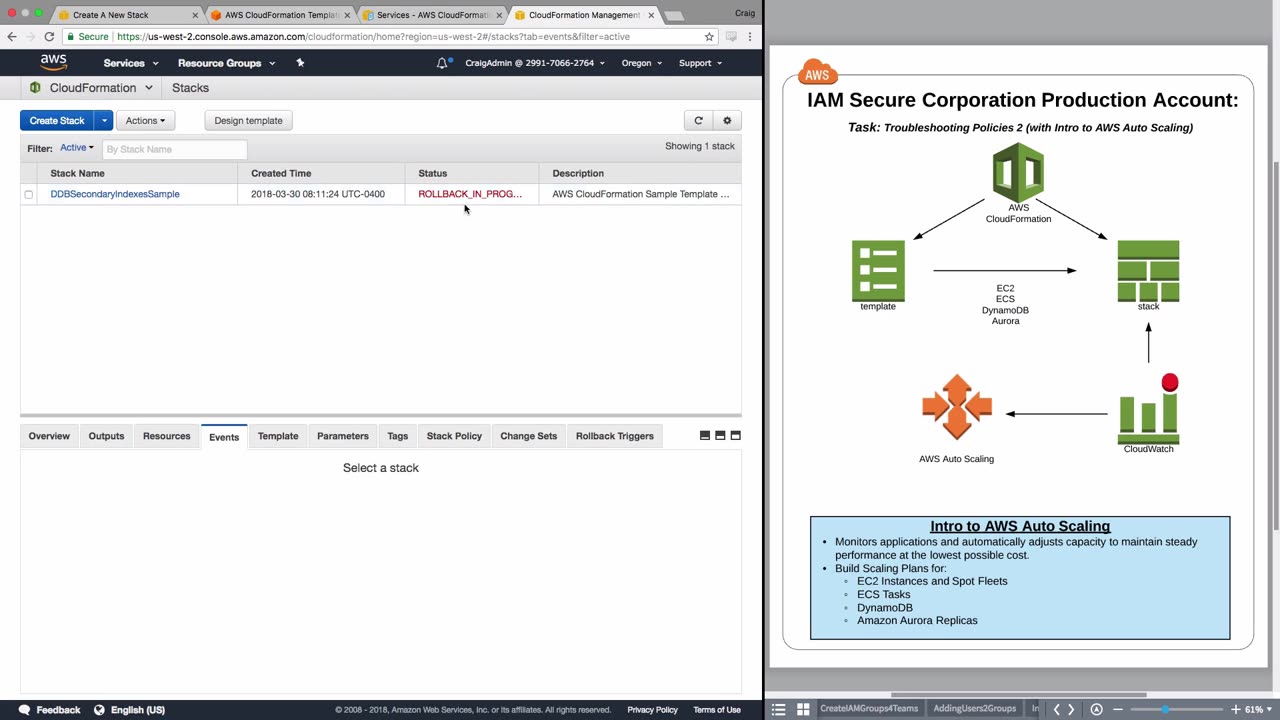
Task: Minimize the details pane layout icon
Action: pyautogui.click(x=705, y=436)
